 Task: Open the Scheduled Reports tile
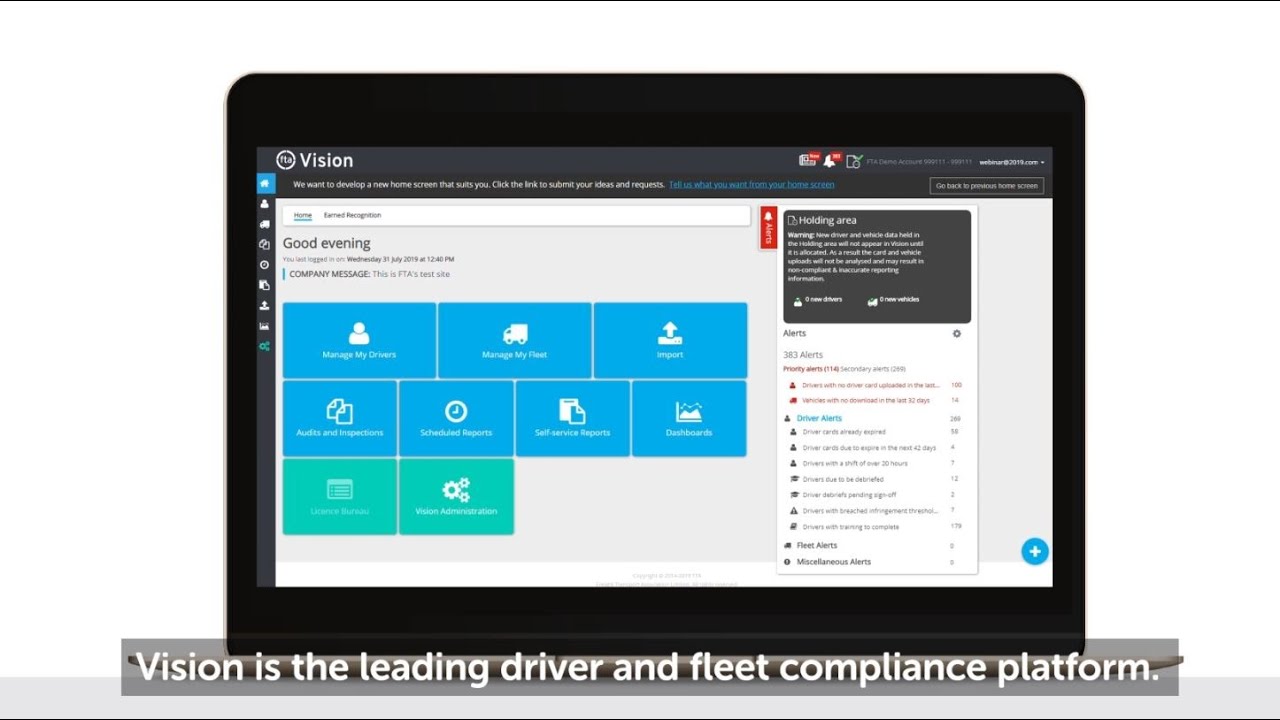coord(456,418)
